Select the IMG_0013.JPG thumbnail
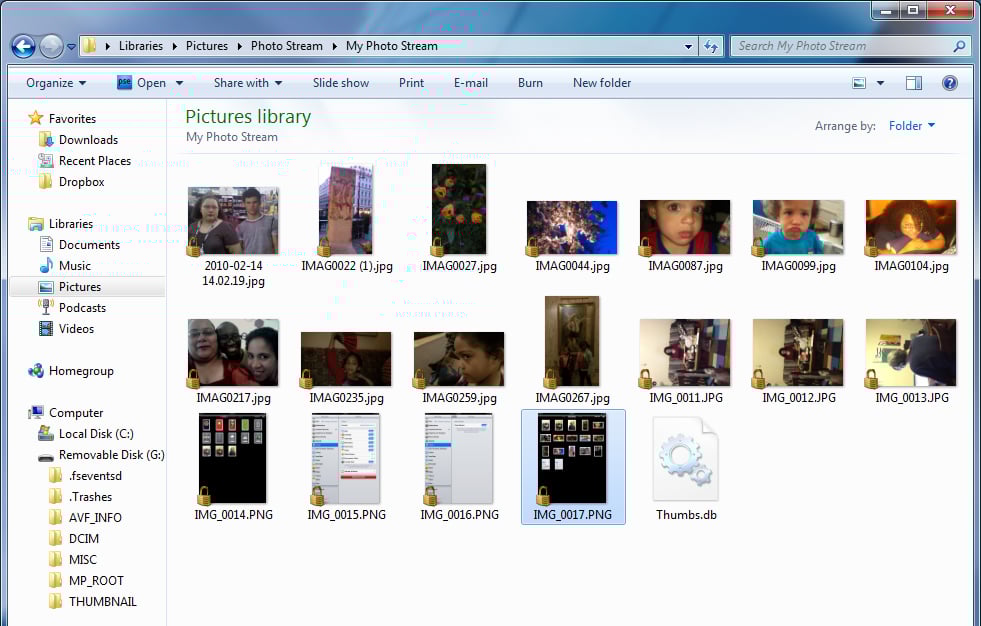Image resolution: width=981 pixels, height=626 pixels. coord(911,353)
